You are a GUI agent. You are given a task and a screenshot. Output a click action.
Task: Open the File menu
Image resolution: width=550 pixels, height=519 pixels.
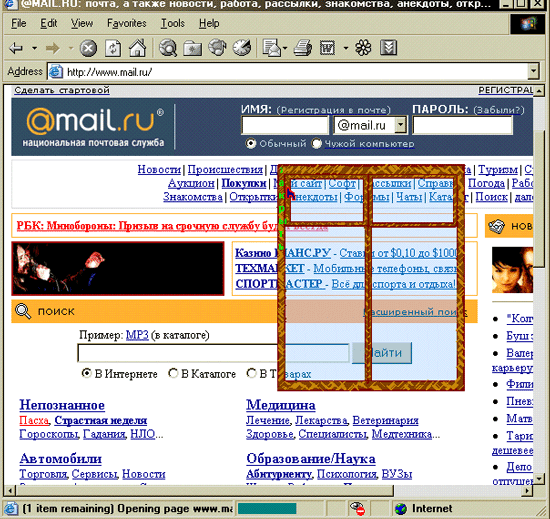pos(19,23)
